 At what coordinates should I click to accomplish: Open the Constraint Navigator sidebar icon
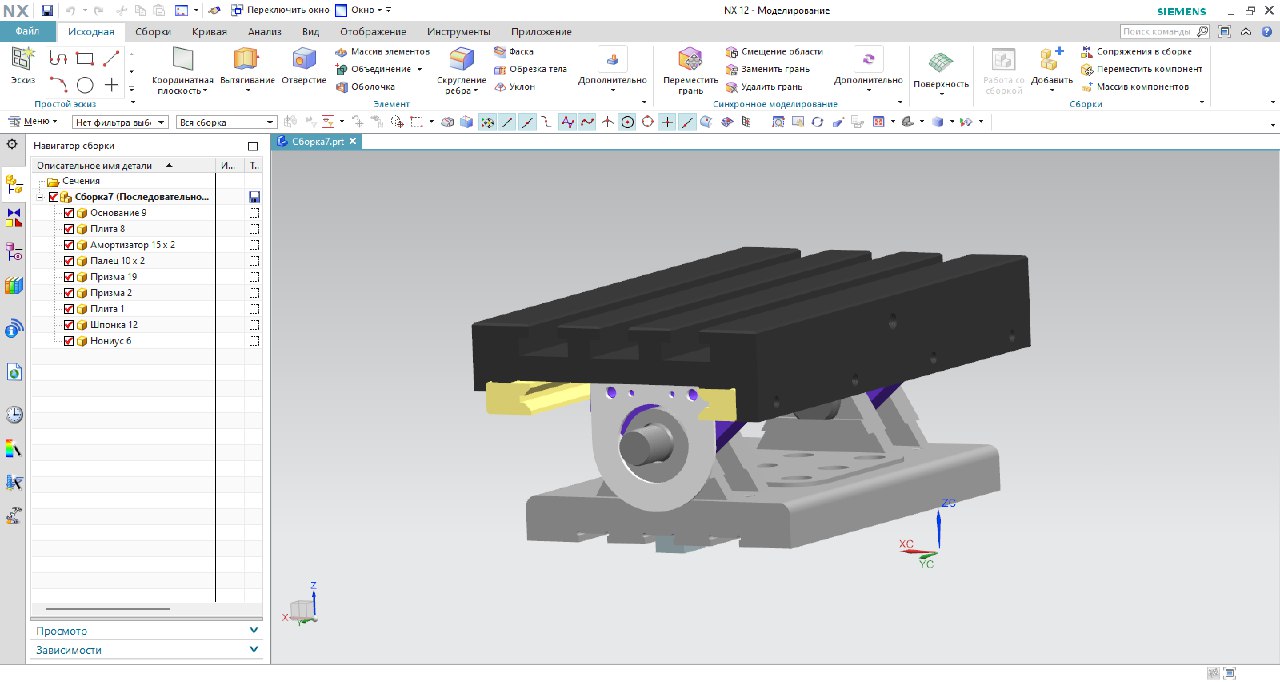pyautogui.click(x=14, y=217)
